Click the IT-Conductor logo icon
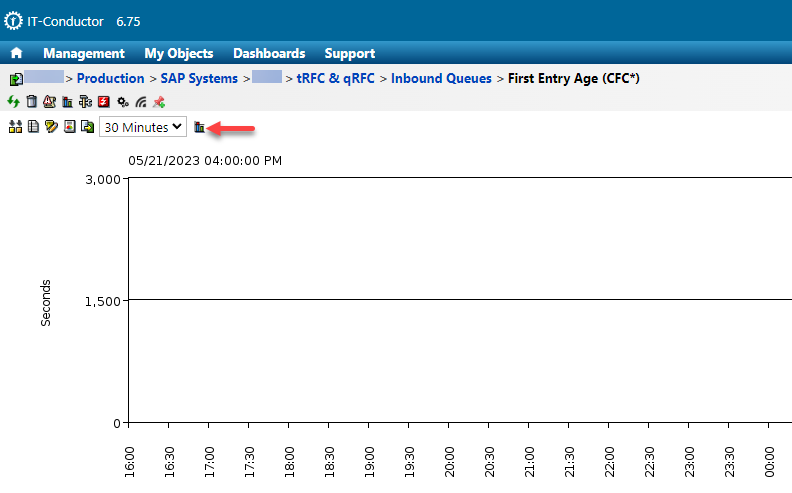 pos(13,20)
